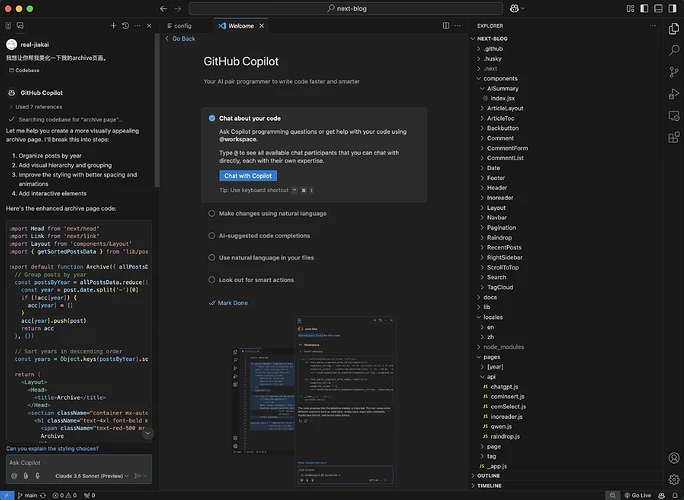The width and height of the screenshot is (684, 500).
Task: Expand the OUTLINE section
Action: 488,476
